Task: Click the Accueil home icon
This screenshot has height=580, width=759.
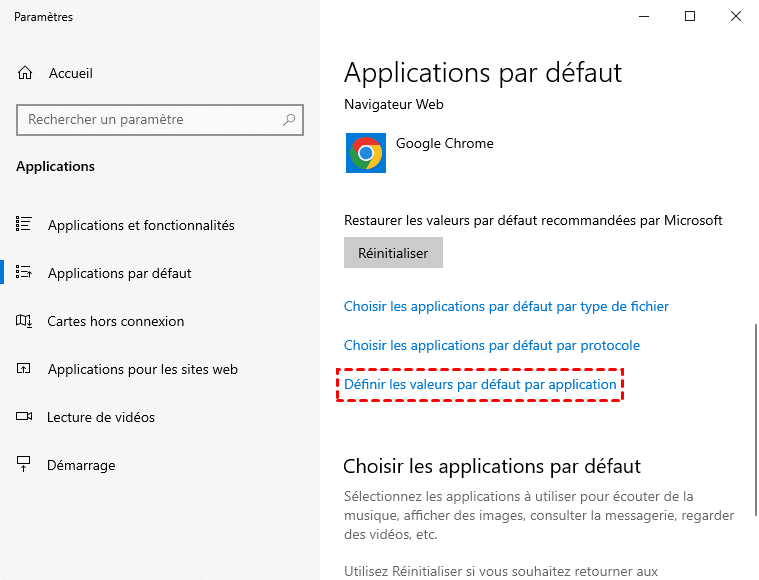Action: click(x=26, y=73)
